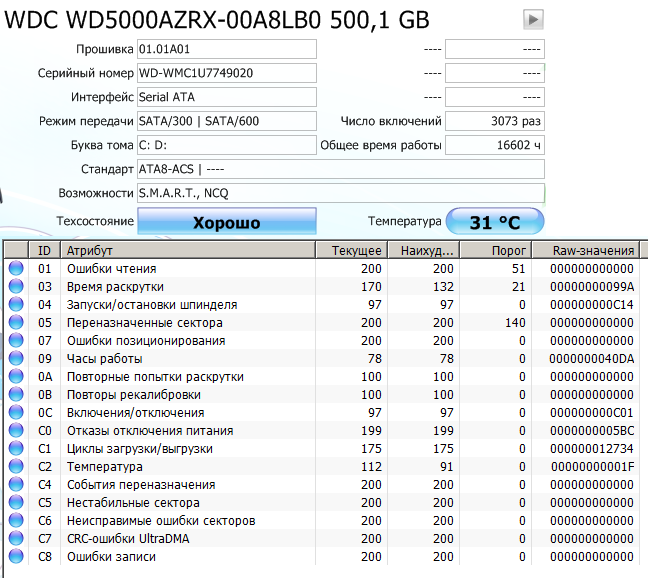Click the Атрибут column header
Viewport: 648px width, 578px height.
(x=188, y=250)
